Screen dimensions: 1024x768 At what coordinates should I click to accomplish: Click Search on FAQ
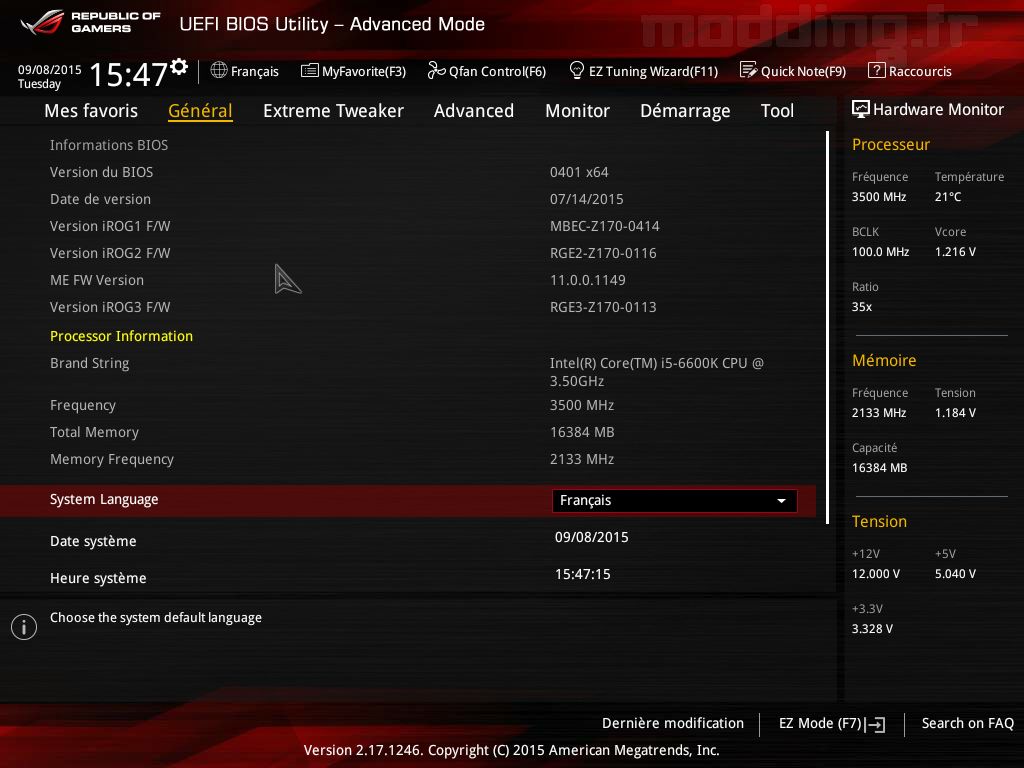coord(967,723)
